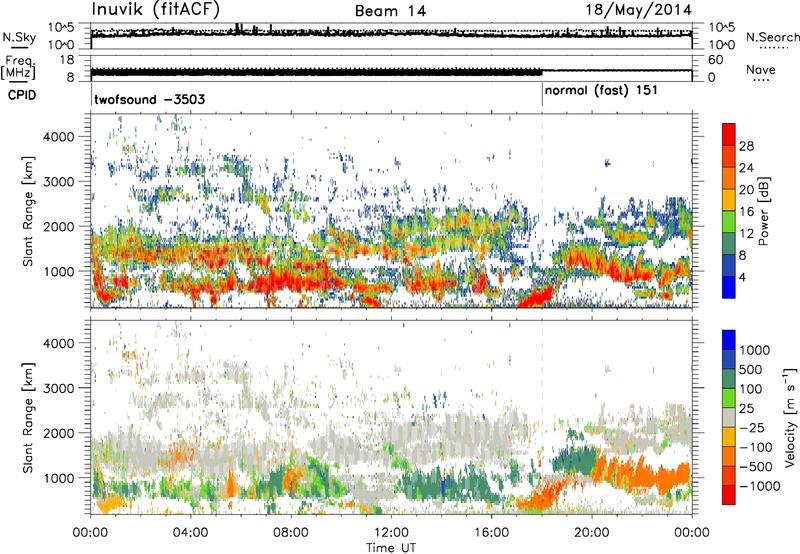
Task: Click the 'Slant Range [km]' label of power panel
Action: pyautogui.click(x=28, y=211)
